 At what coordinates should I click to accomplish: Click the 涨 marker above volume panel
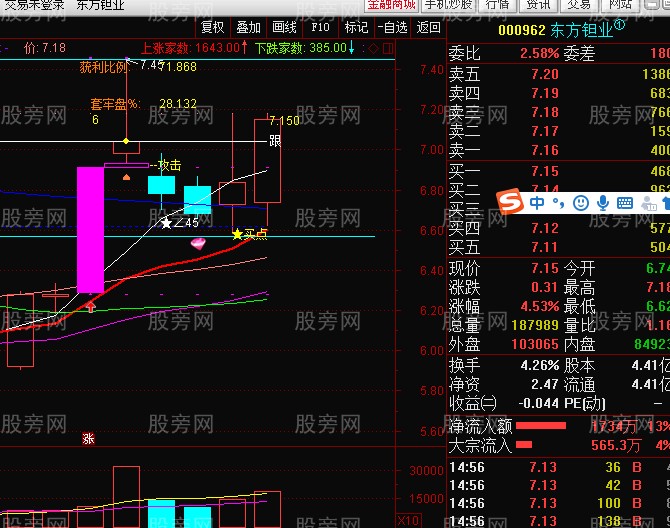tap(88, 439)
